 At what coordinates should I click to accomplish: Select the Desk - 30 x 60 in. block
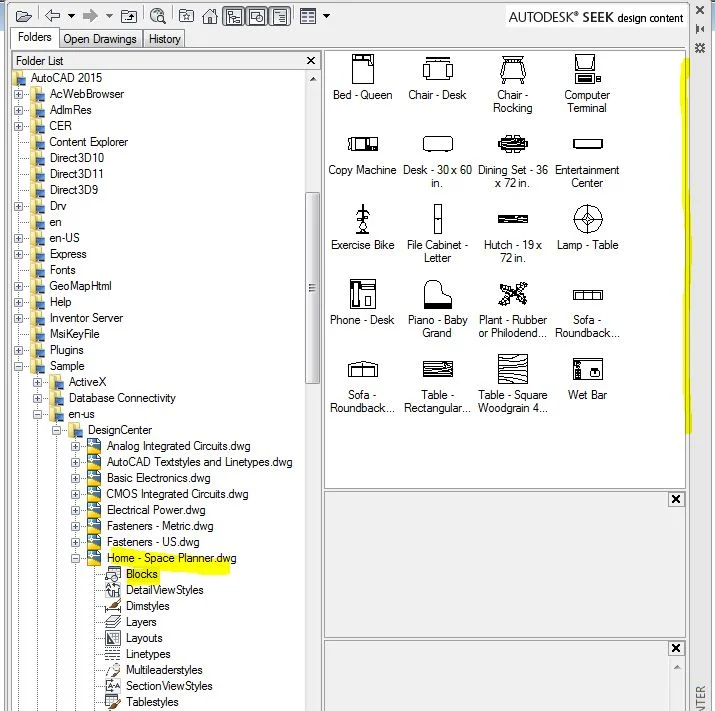pyautogui.click(x=437, y=162)
